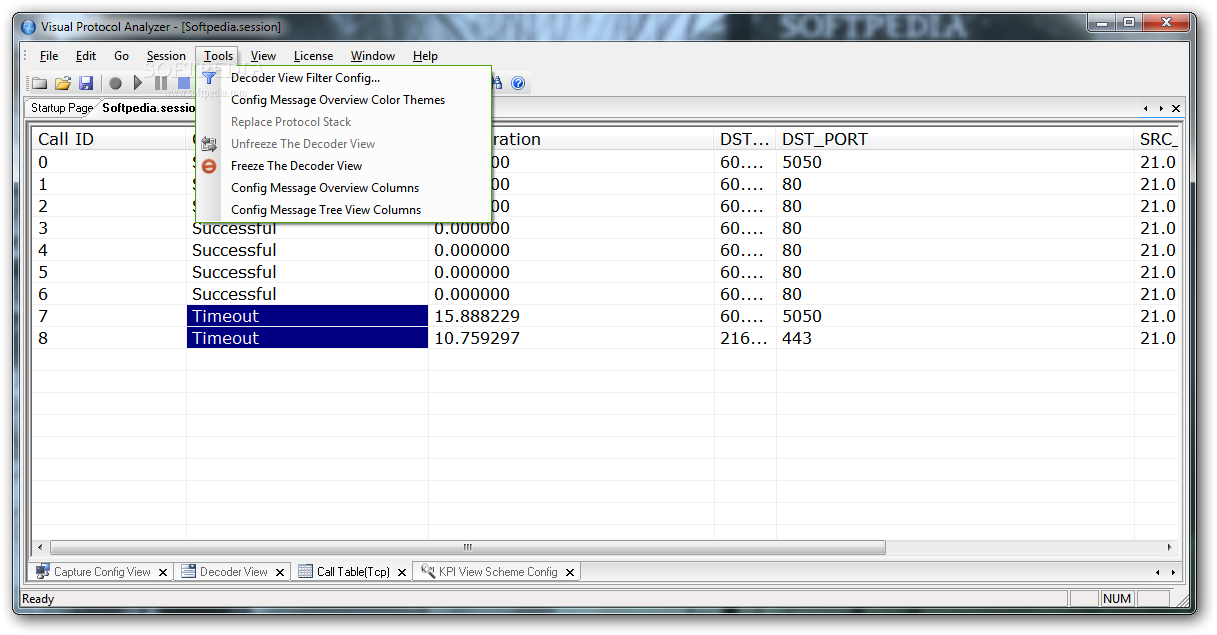The width and height of the screenshot is (1217, 635).
Task: Open the Edit menu
Action: coord(86,56)
